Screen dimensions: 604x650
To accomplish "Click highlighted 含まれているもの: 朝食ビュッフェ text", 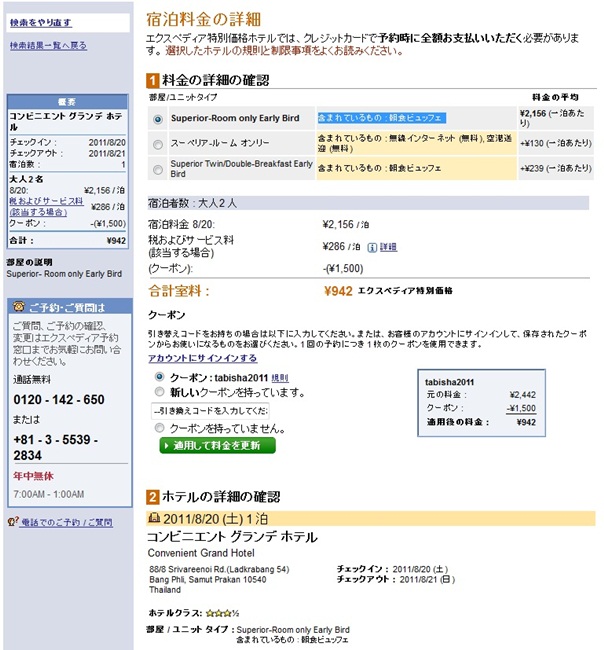I will [382, 118].
